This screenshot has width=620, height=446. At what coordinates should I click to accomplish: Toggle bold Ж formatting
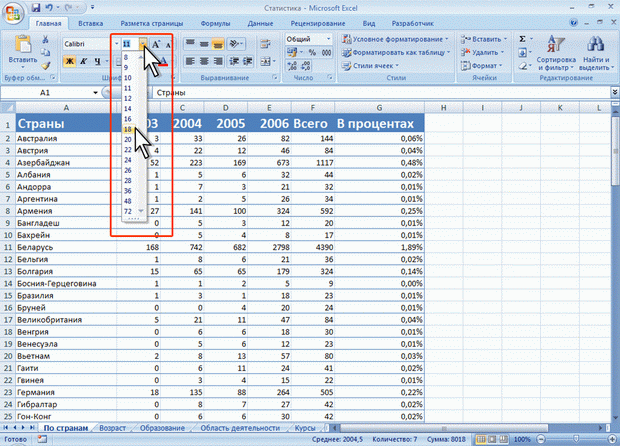(70, 61)
